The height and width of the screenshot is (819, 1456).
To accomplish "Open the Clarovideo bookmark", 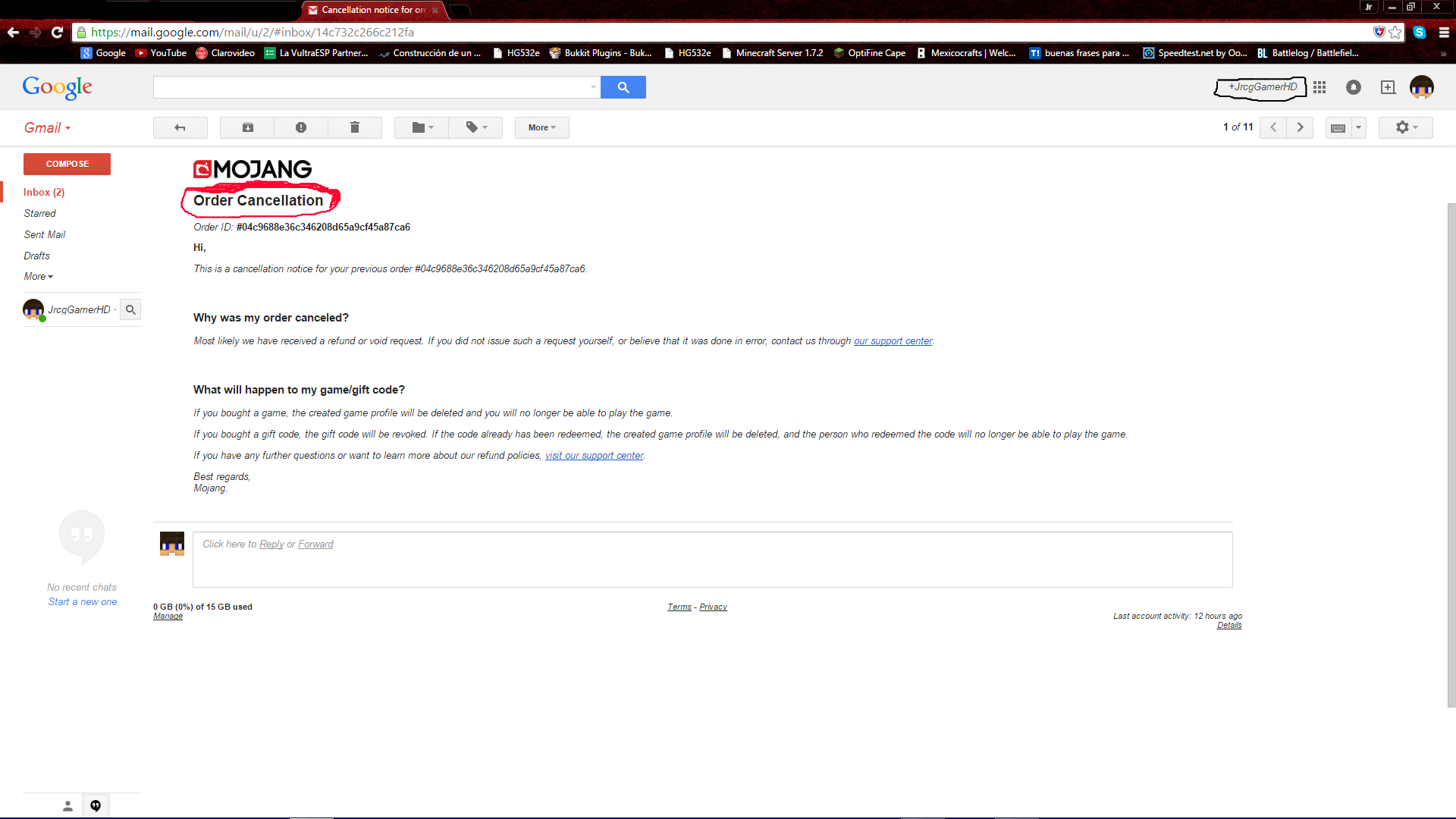I will tap(225, 53).
